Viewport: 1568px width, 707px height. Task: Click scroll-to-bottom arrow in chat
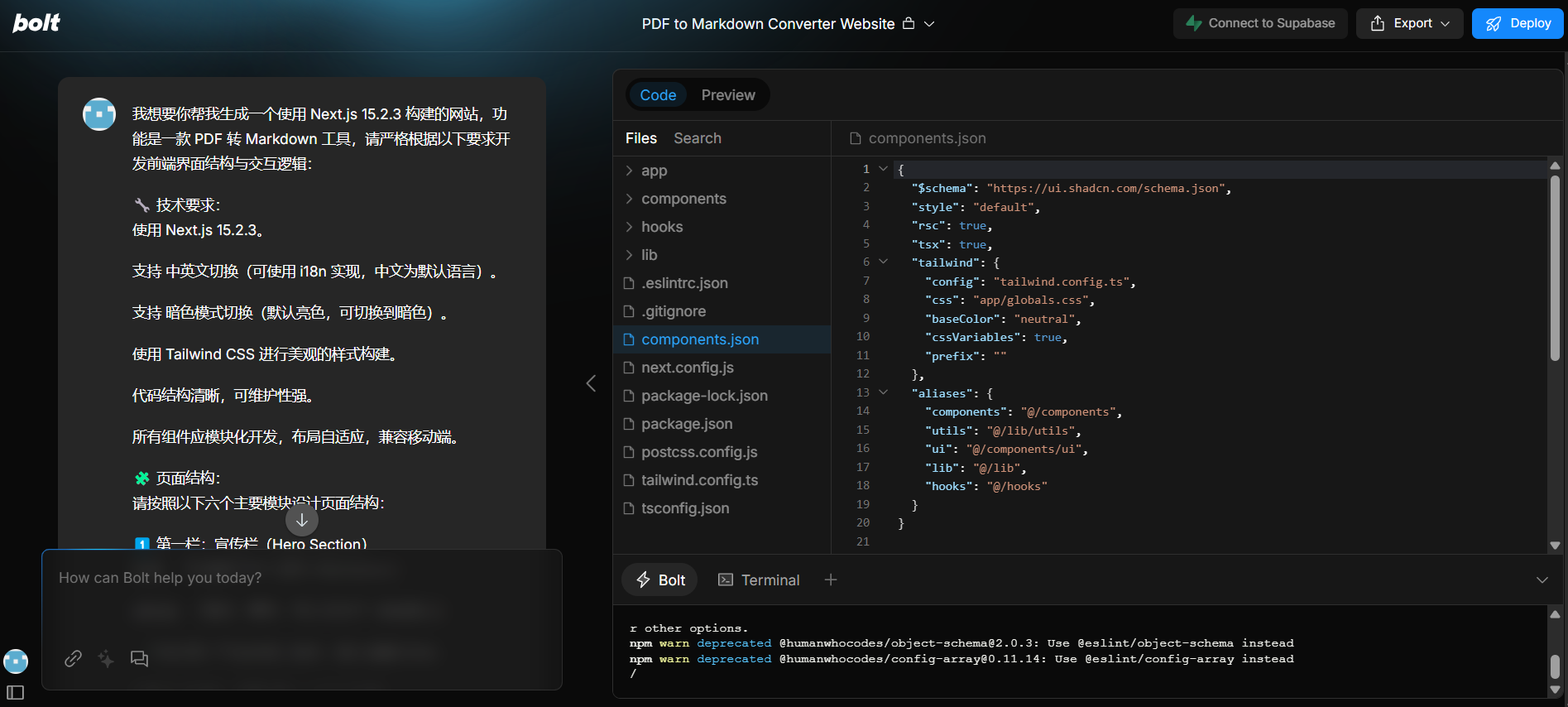point(302,520)
